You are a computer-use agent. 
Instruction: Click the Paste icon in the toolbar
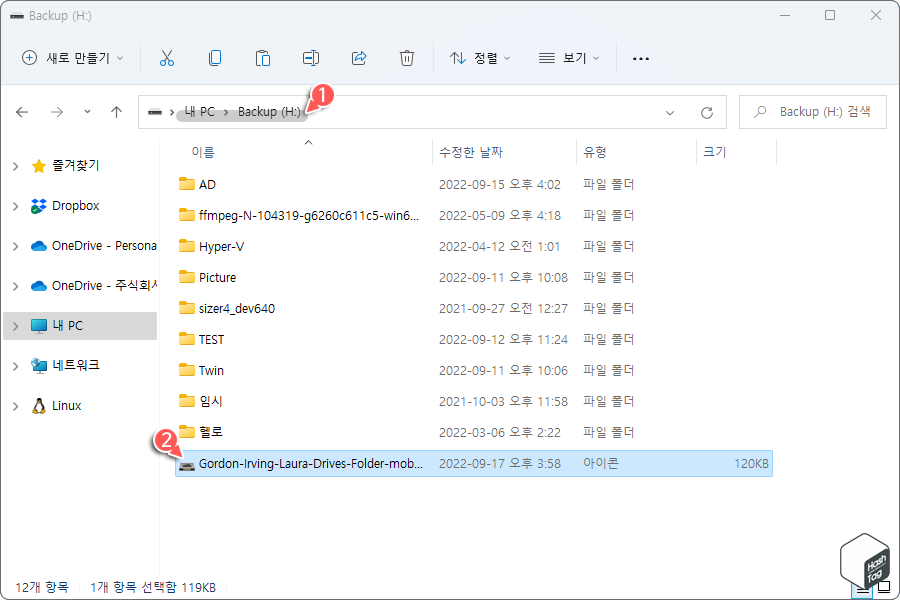tap(262, 58)
